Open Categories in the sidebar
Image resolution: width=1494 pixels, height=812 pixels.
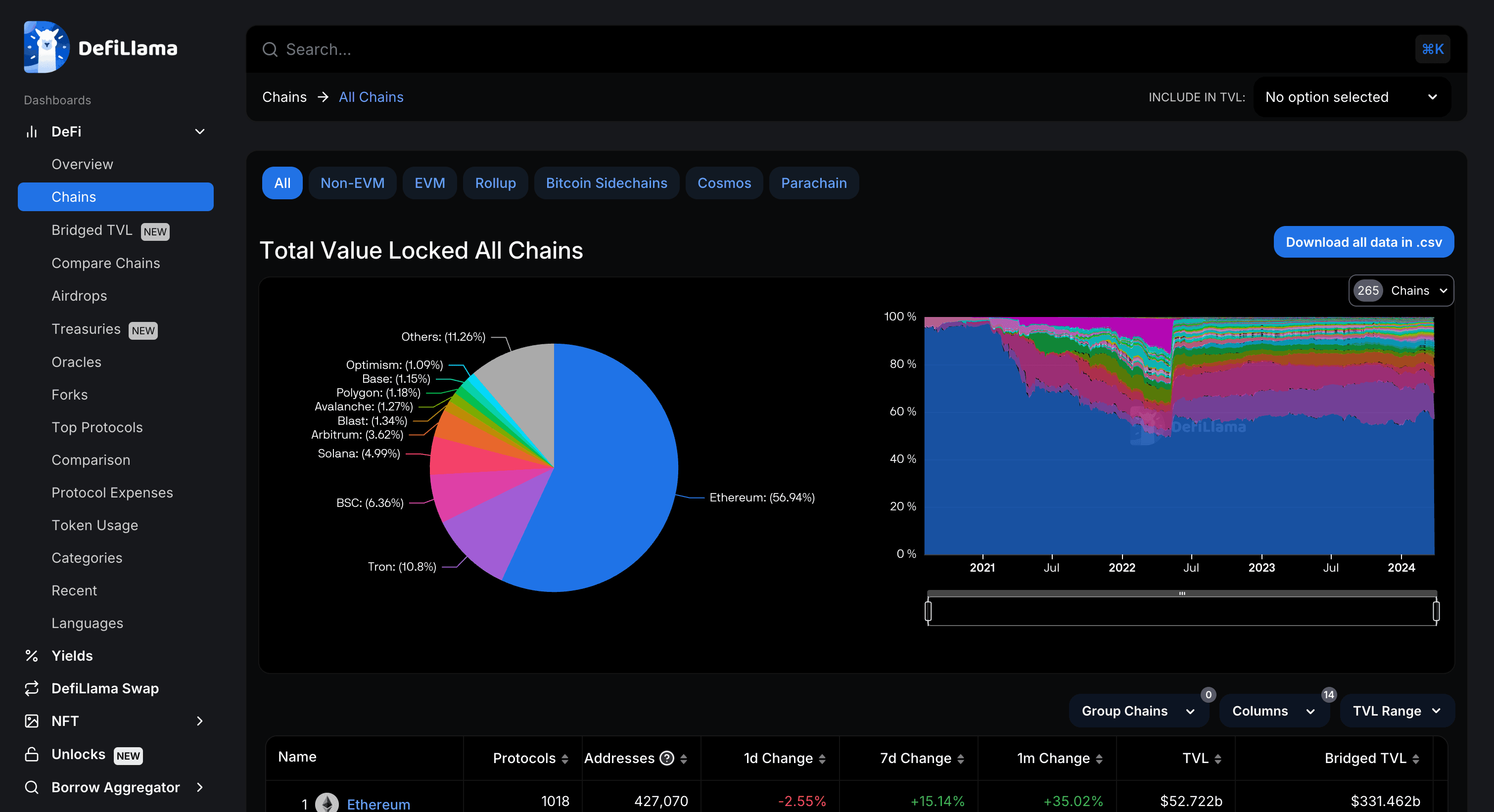tap(87, 557)
